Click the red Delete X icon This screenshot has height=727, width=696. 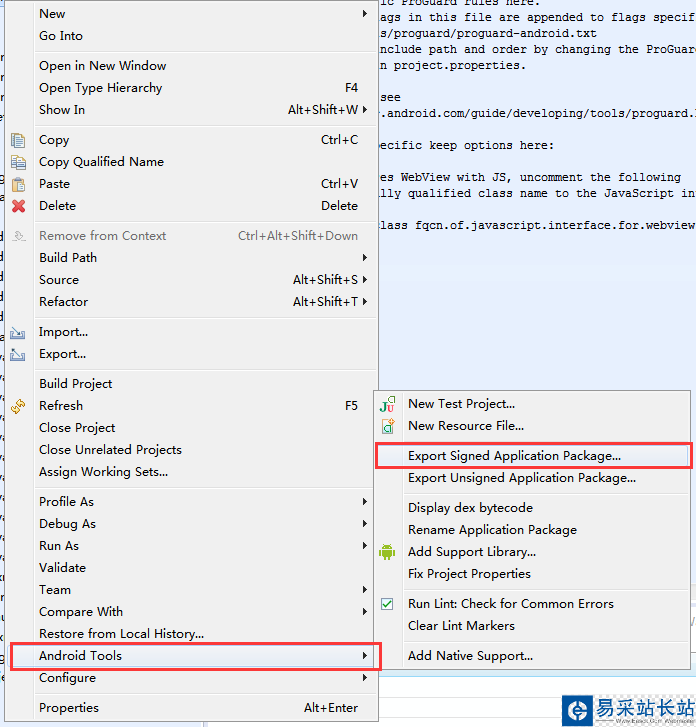pyautogui.click(x=19, y=206)
